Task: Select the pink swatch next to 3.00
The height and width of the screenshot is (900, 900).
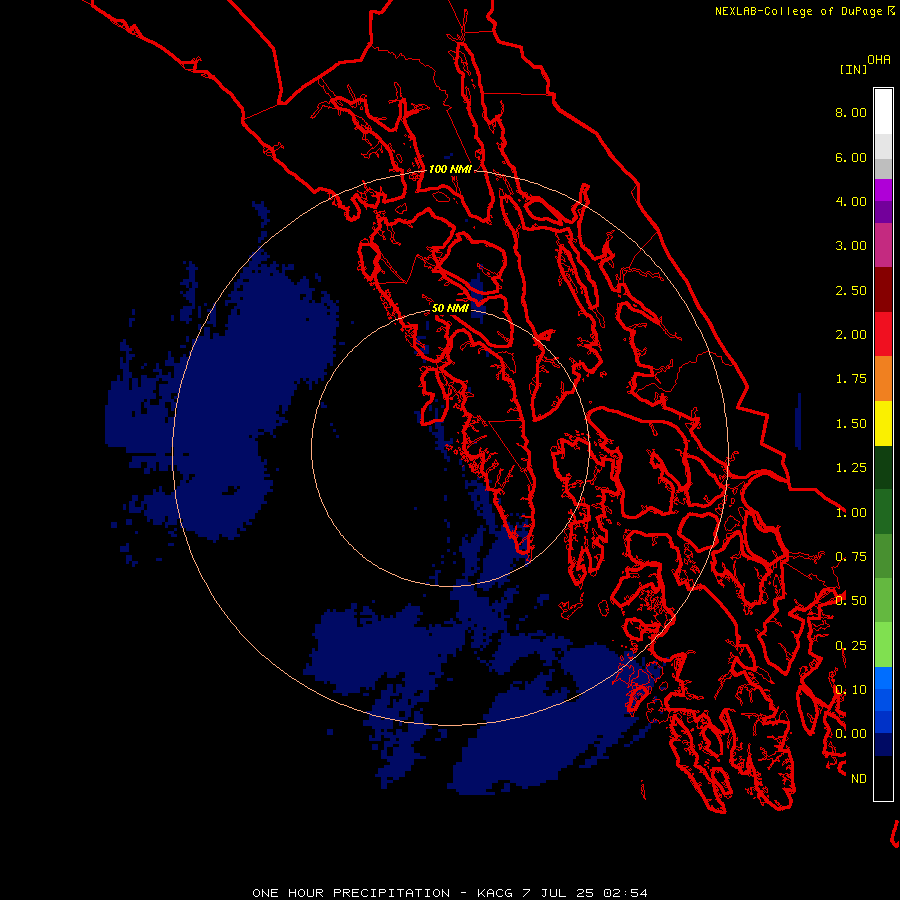Action: tap(883, 245)
